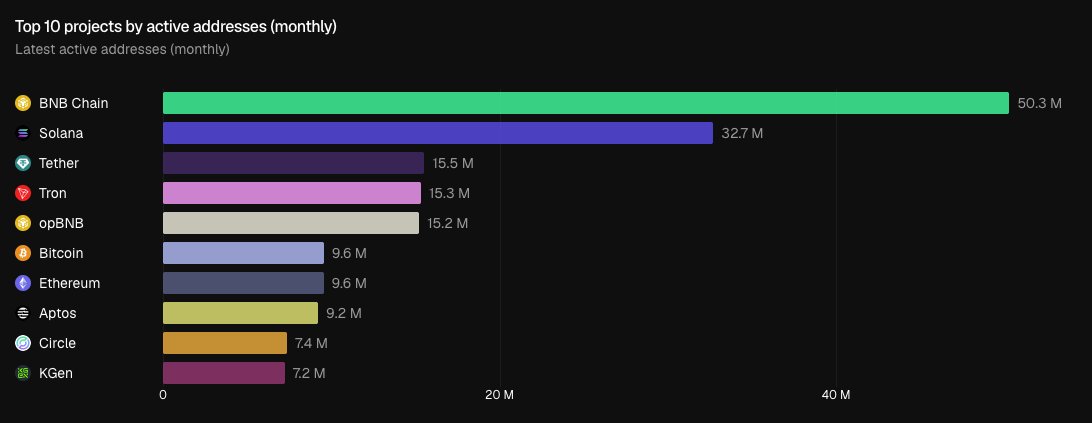This screenshot has height=423, width=1092.
Task: Click the Circle logo icon
Action: pyautogui.click(x=23, y=343)
